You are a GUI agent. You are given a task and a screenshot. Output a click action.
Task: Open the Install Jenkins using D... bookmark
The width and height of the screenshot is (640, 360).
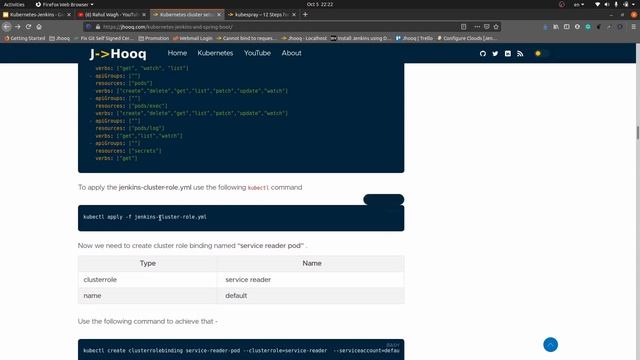pyautogui.click(x=361, y=38)
